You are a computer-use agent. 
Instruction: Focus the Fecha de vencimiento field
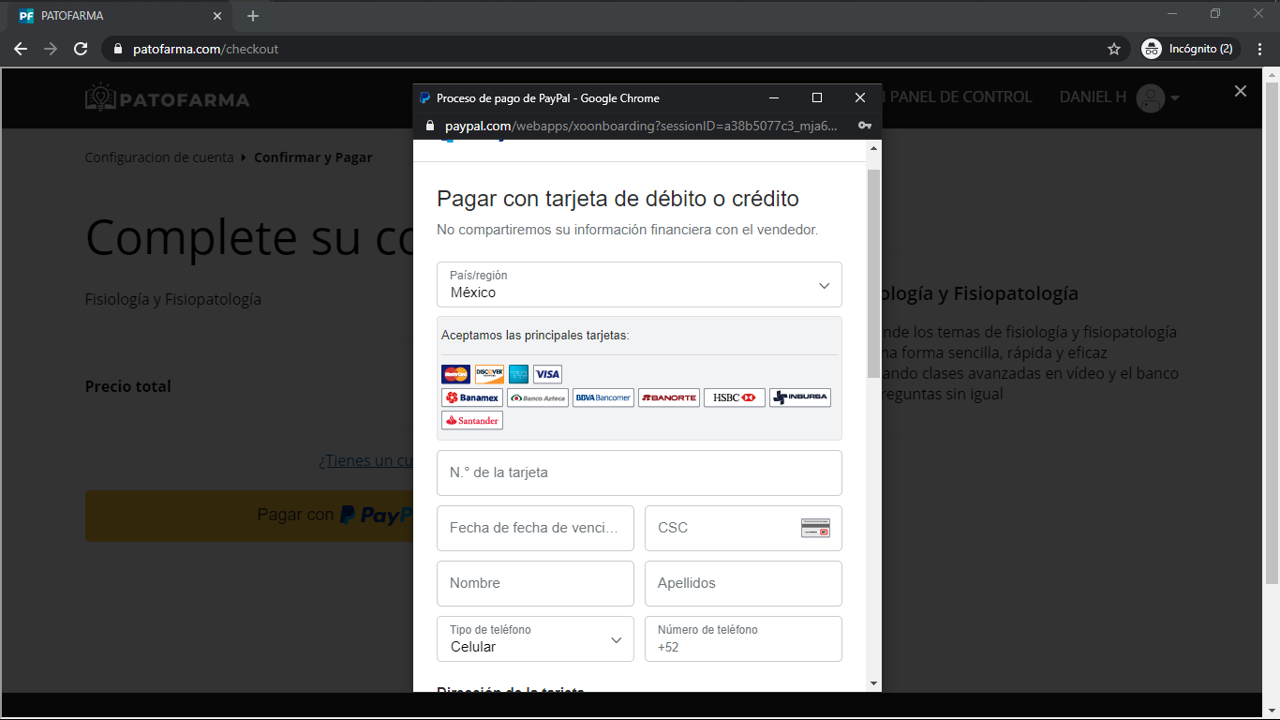[535, 528]
